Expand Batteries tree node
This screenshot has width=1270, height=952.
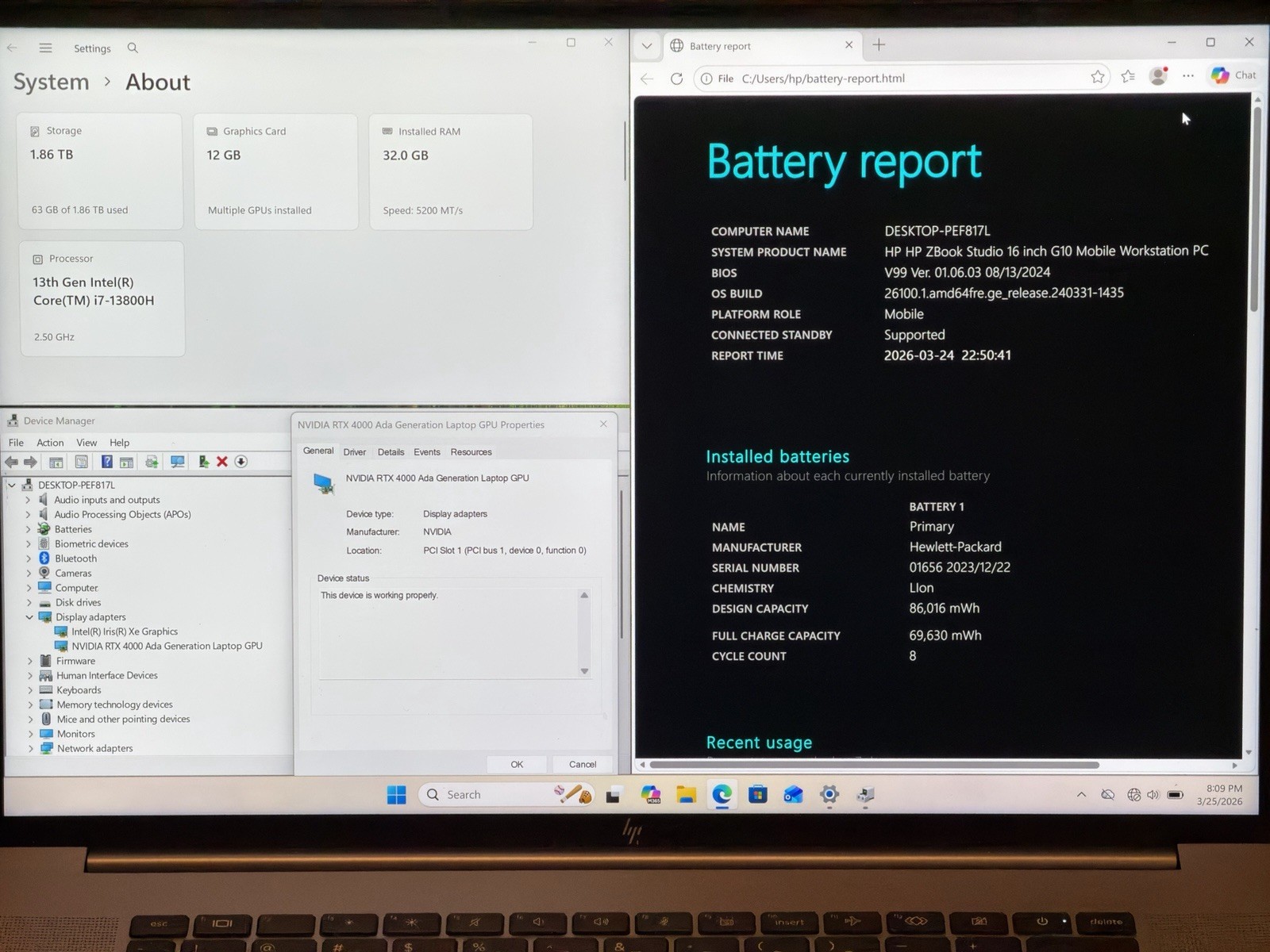29,529
